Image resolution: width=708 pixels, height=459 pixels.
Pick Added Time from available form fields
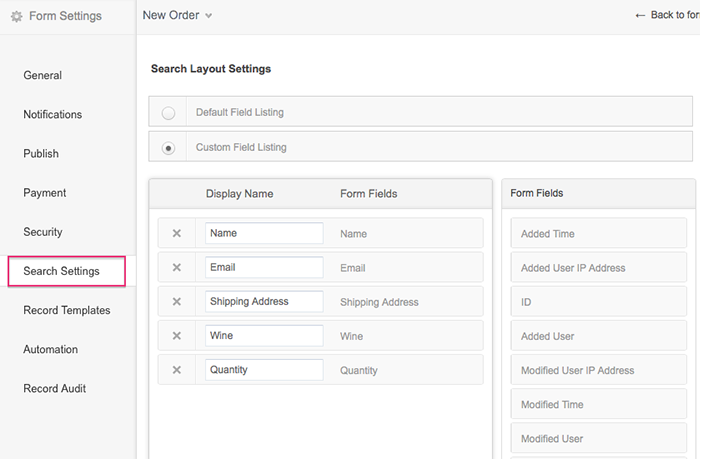point(598,234)
